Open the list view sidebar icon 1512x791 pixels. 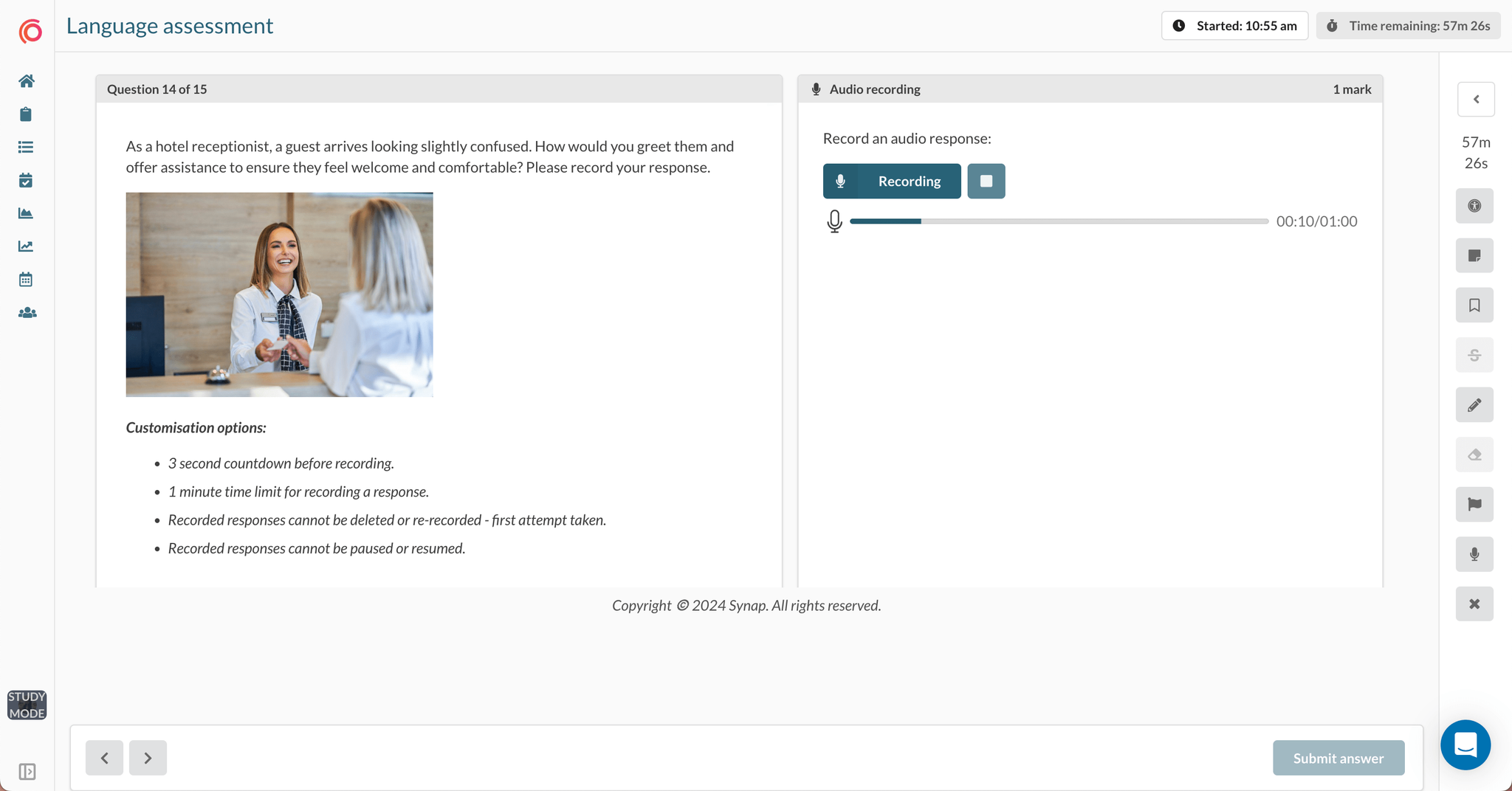pyautogui.click(x=27, y=147)
